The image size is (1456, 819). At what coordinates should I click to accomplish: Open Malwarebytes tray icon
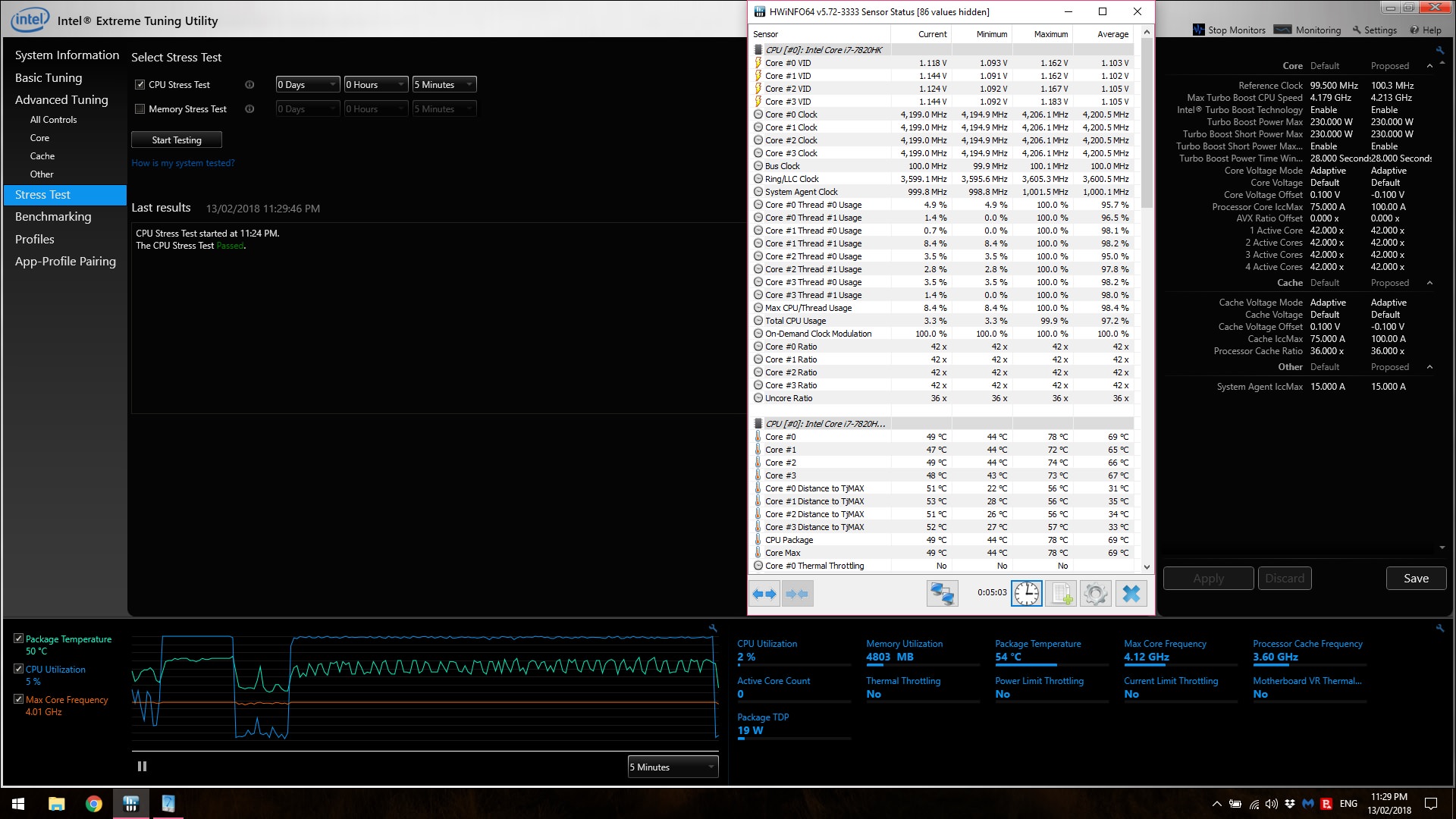[x=1308, y=804]
